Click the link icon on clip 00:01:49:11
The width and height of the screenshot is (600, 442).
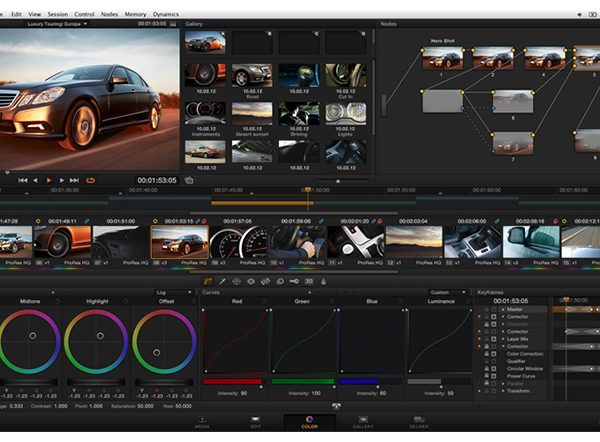(87, 221)
